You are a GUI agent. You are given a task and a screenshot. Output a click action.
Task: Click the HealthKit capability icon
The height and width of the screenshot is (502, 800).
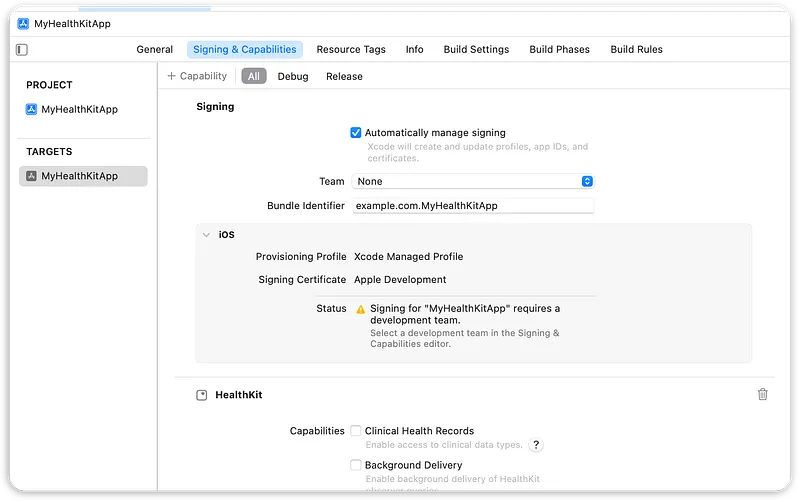202,395
